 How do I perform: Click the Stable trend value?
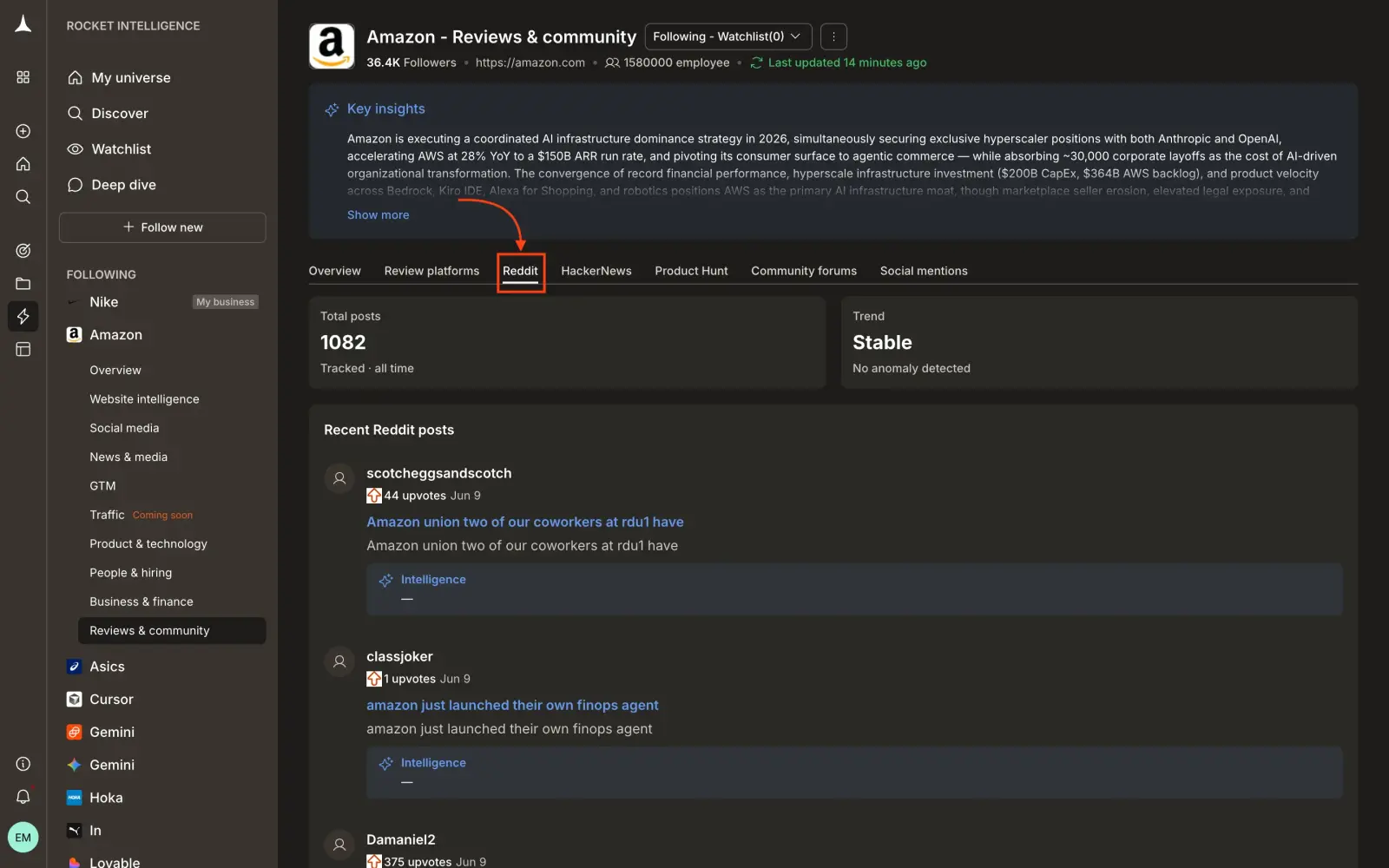[x=882, y=342]
